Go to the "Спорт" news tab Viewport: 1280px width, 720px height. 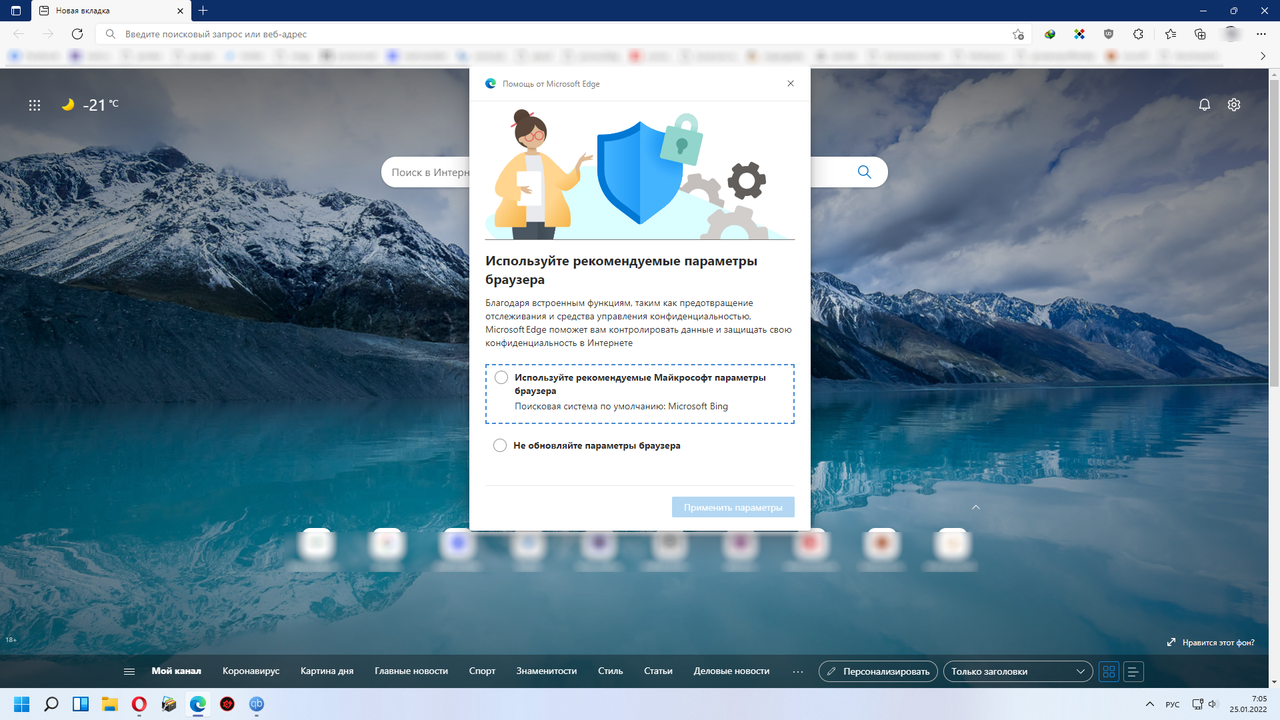(482, 671)
